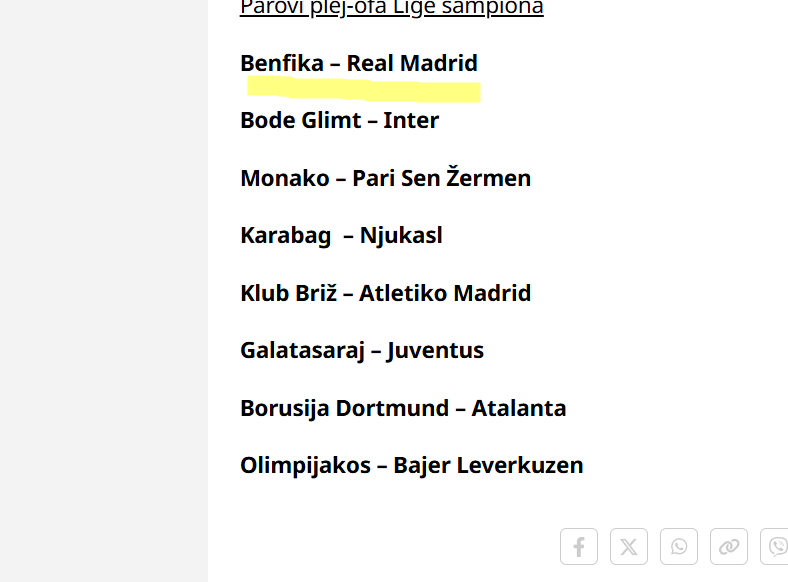
Task: Open the 'Parovi plej-ofa Lige šampiona' link
Action: coord(391,9)
